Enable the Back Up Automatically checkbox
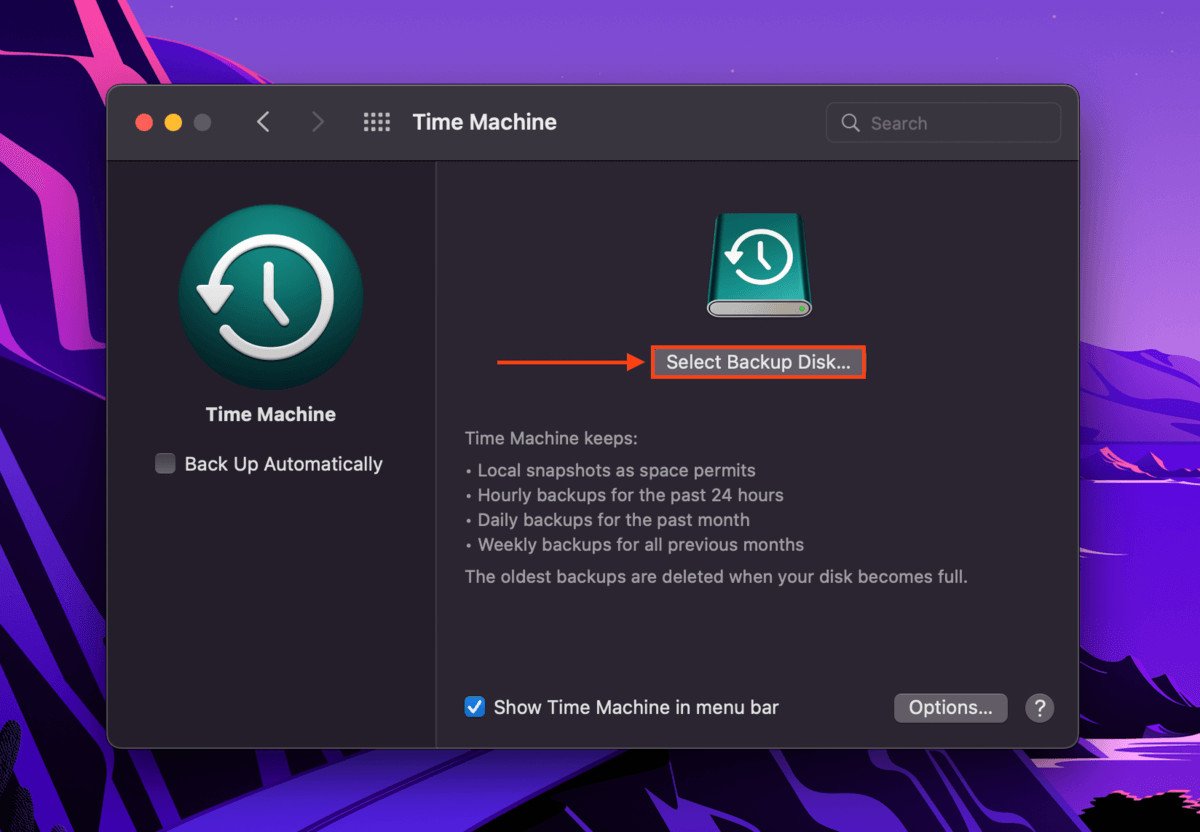The image size is (1200, 832). tap(165, 464)
